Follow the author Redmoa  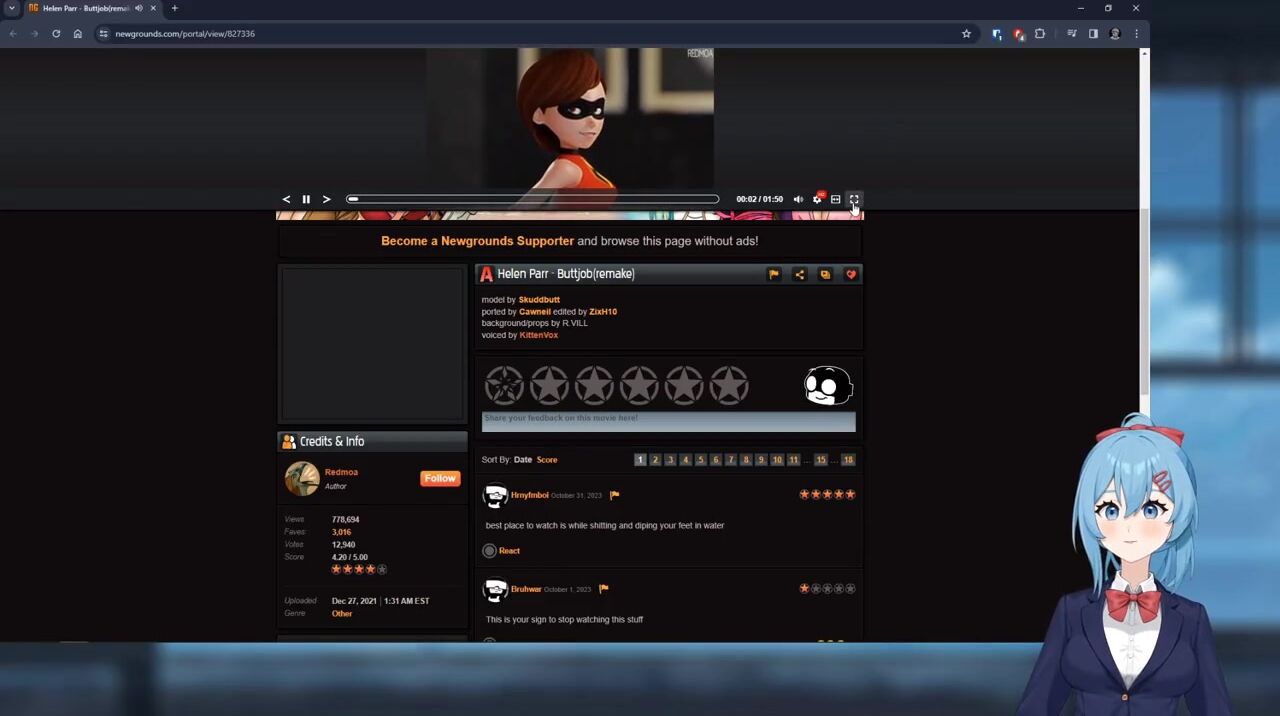click(440, 478)
